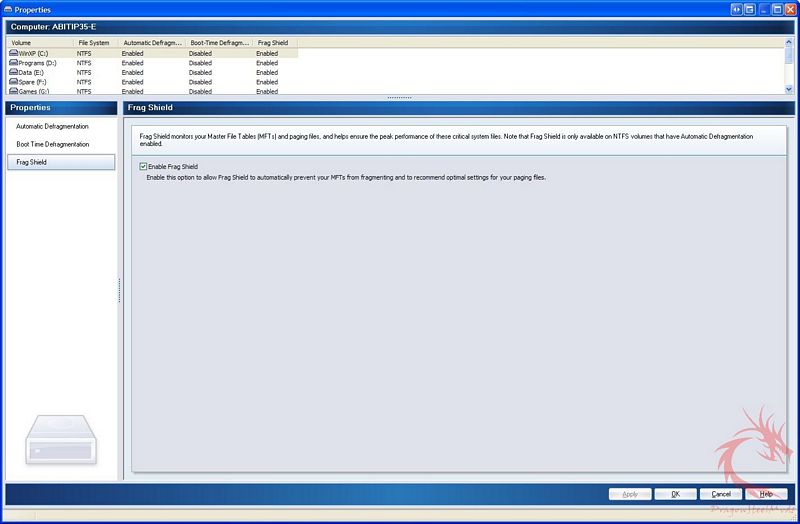This screenshot has height=524, width=800.
Task: Click the WinXP (C:) drive icon
Action: pos(13,53)
